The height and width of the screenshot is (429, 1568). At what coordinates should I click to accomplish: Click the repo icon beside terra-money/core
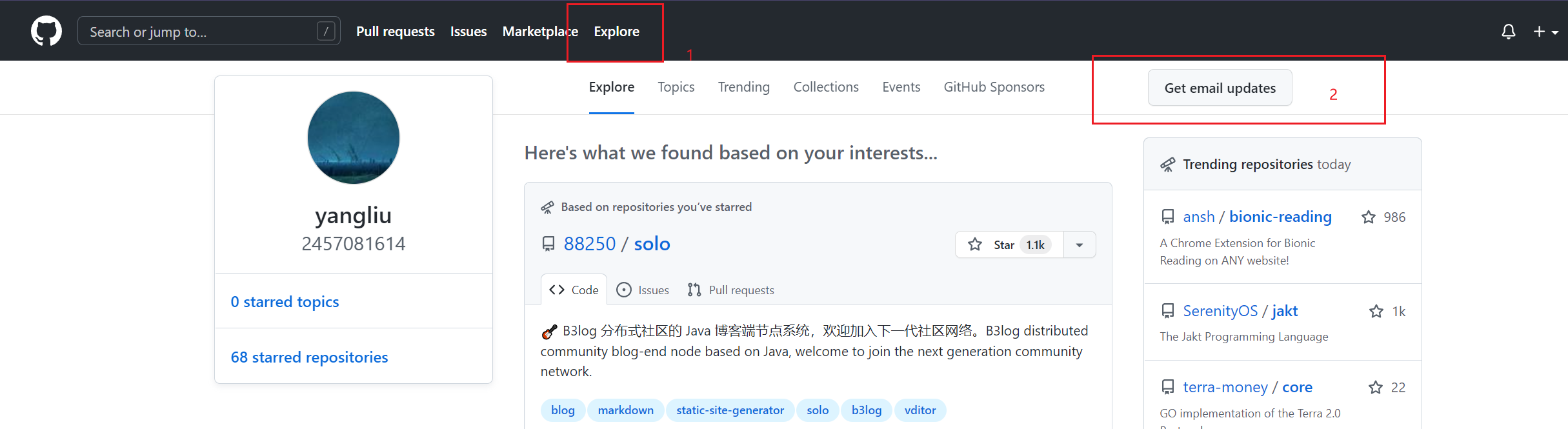[x=1168, y=387]
